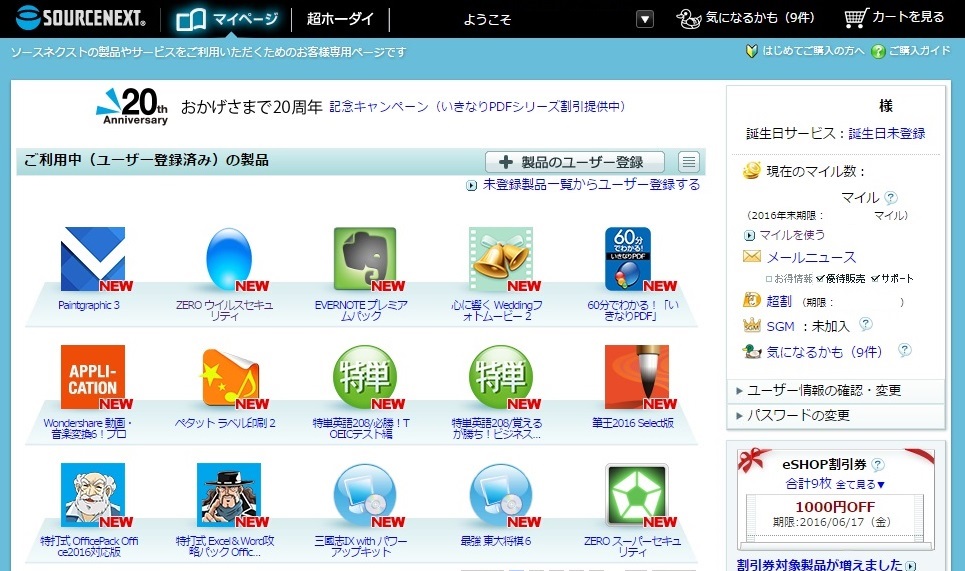The height and width of the screenshot is (571, 965).
Task: Open the 記念キャンペーン いきなりPDF link
Action: point(477,106)
